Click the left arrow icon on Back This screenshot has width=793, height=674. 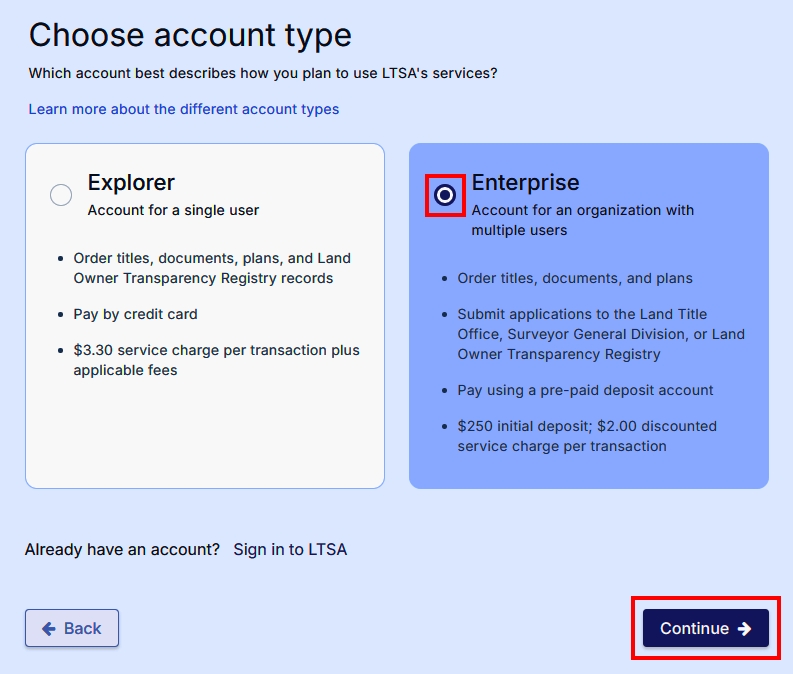pyautogui.click(x=49, y=628)
